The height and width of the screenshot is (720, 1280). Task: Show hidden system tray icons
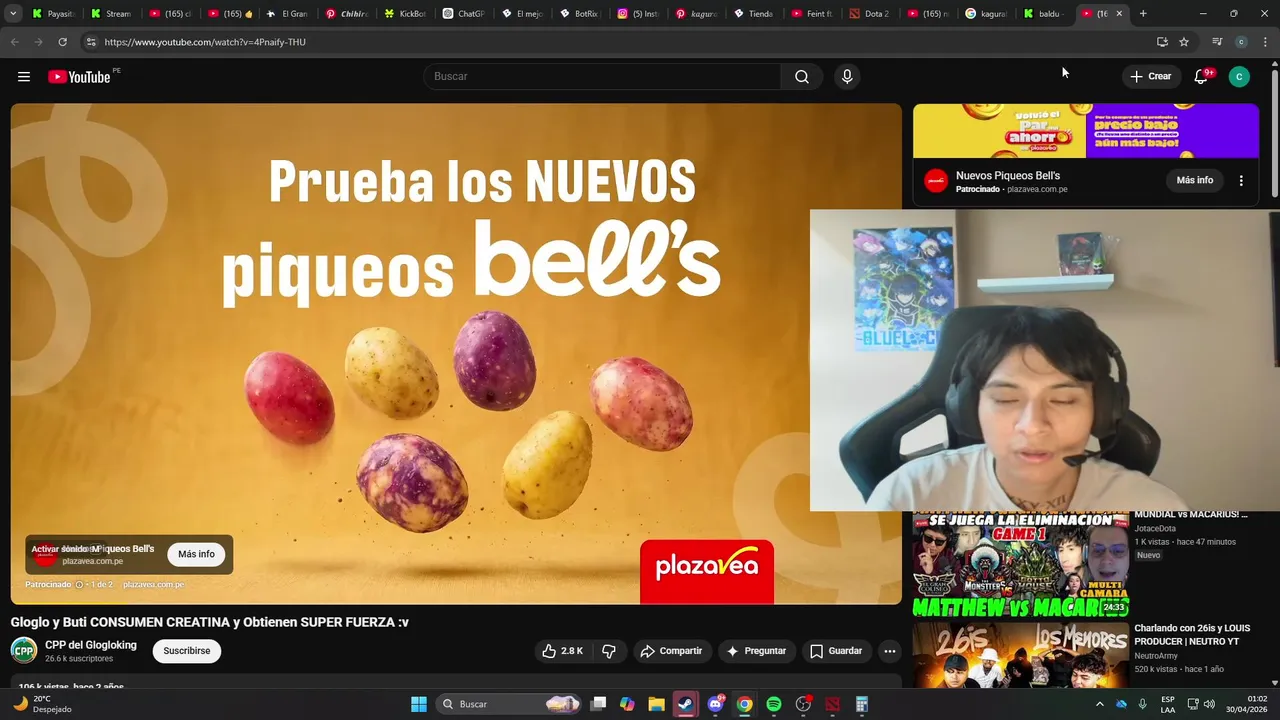click(x=1100, y=704)
